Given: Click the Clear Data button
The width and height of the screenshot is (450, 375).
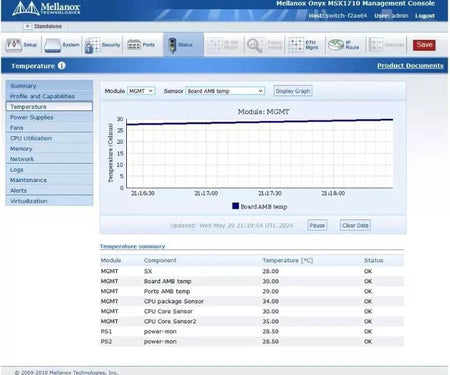Looking at the screenshot, I should 355,225.
